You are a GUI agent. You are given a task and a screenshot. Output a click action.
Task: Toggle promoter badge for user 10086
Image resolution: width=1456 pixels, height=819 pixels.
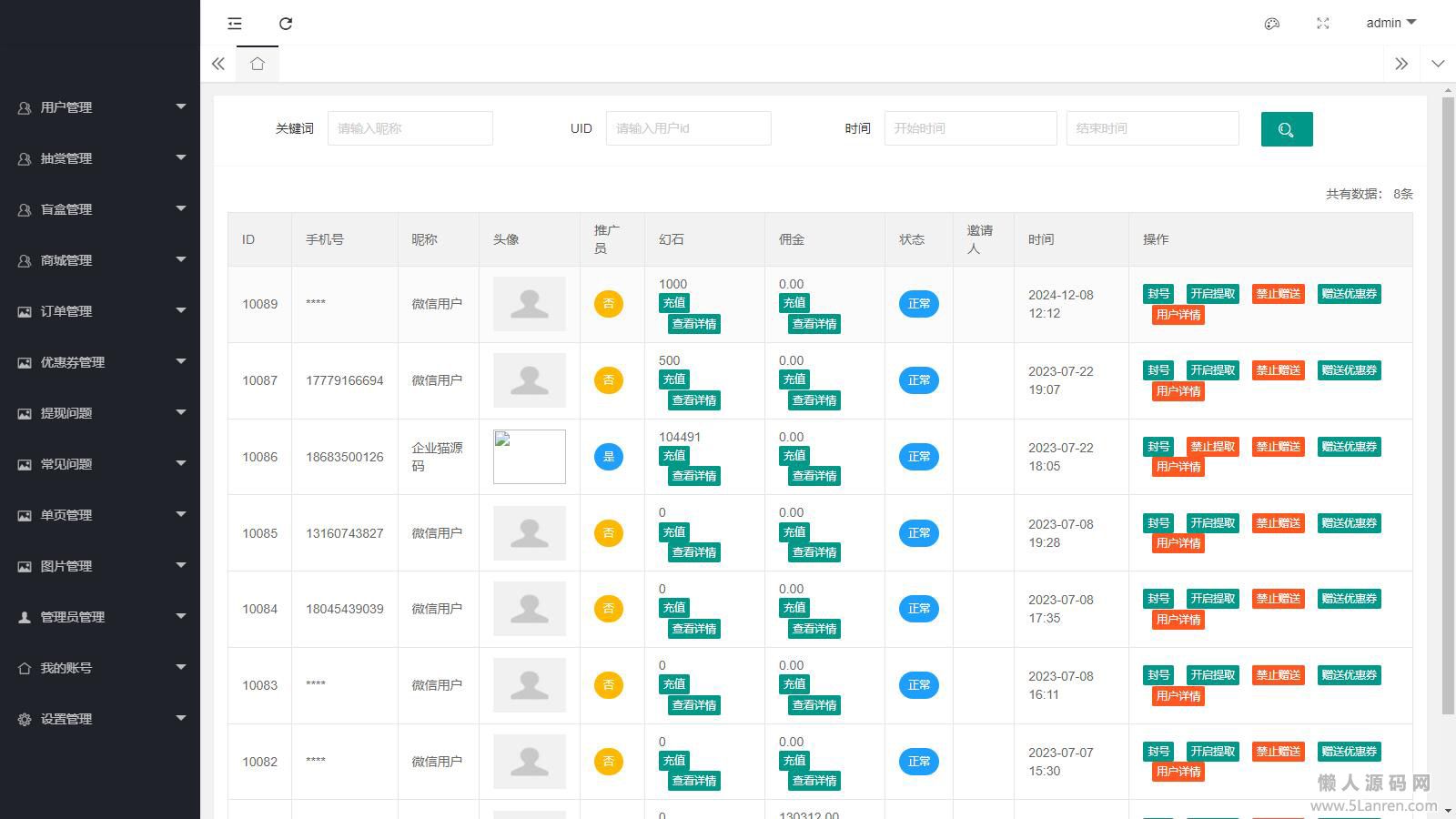(609, 457)
